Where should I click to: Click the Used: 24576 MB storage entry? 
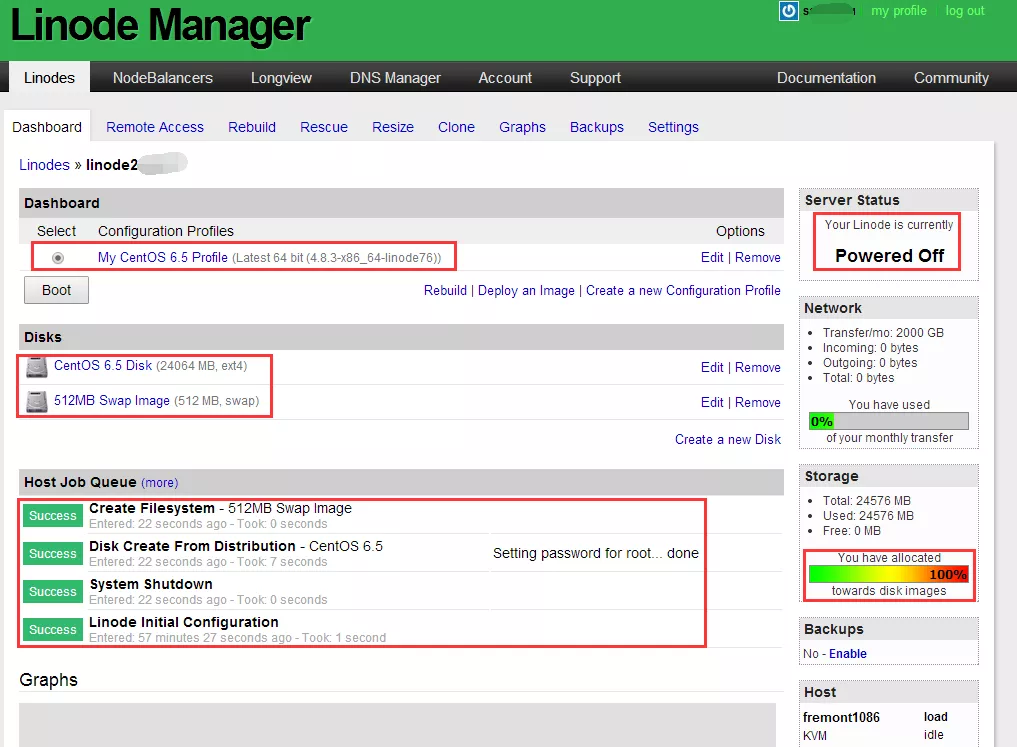(x=868, y=516)
